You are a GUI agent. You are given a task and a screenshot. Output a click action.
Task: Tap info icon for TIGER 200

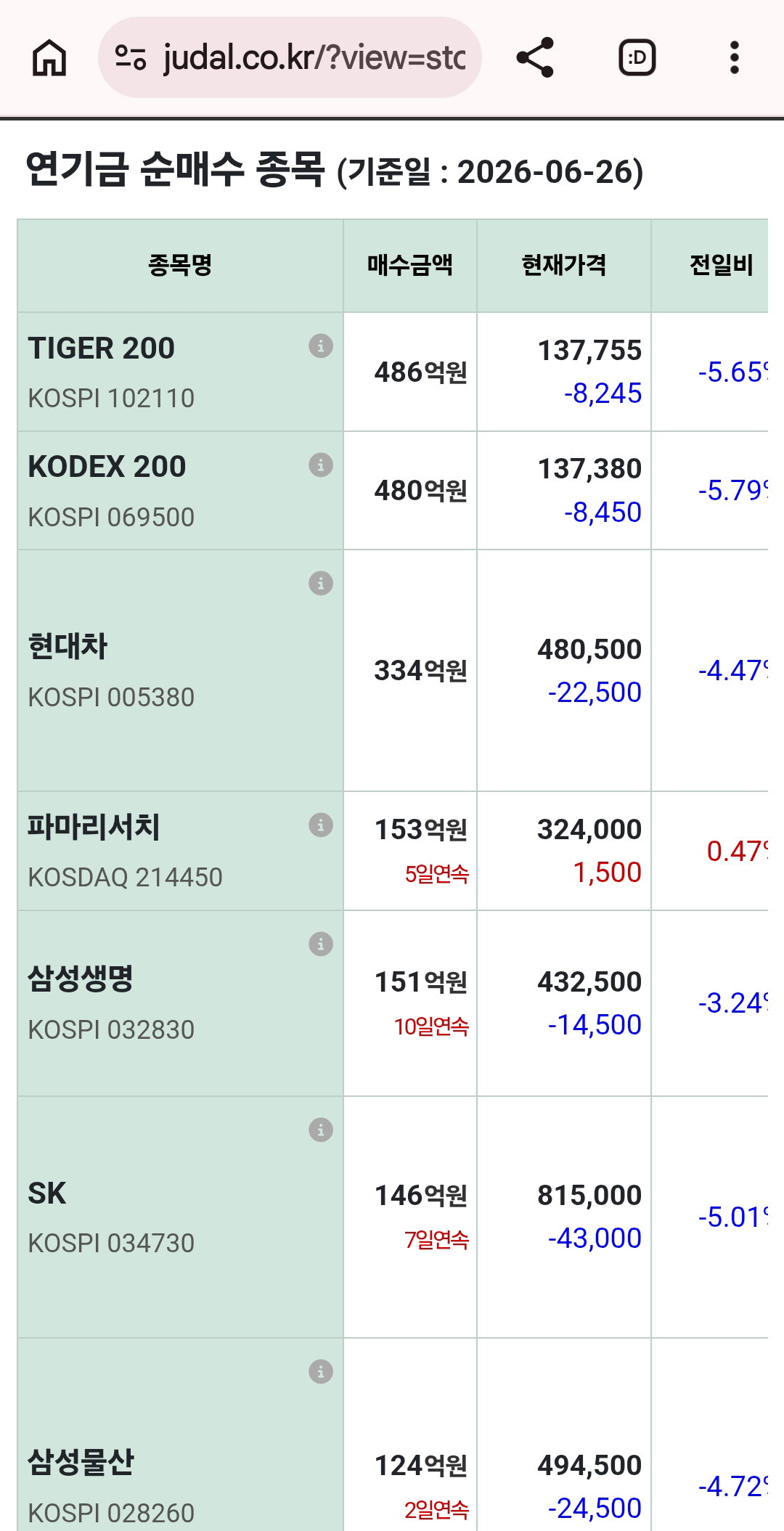tap(321, 346)
